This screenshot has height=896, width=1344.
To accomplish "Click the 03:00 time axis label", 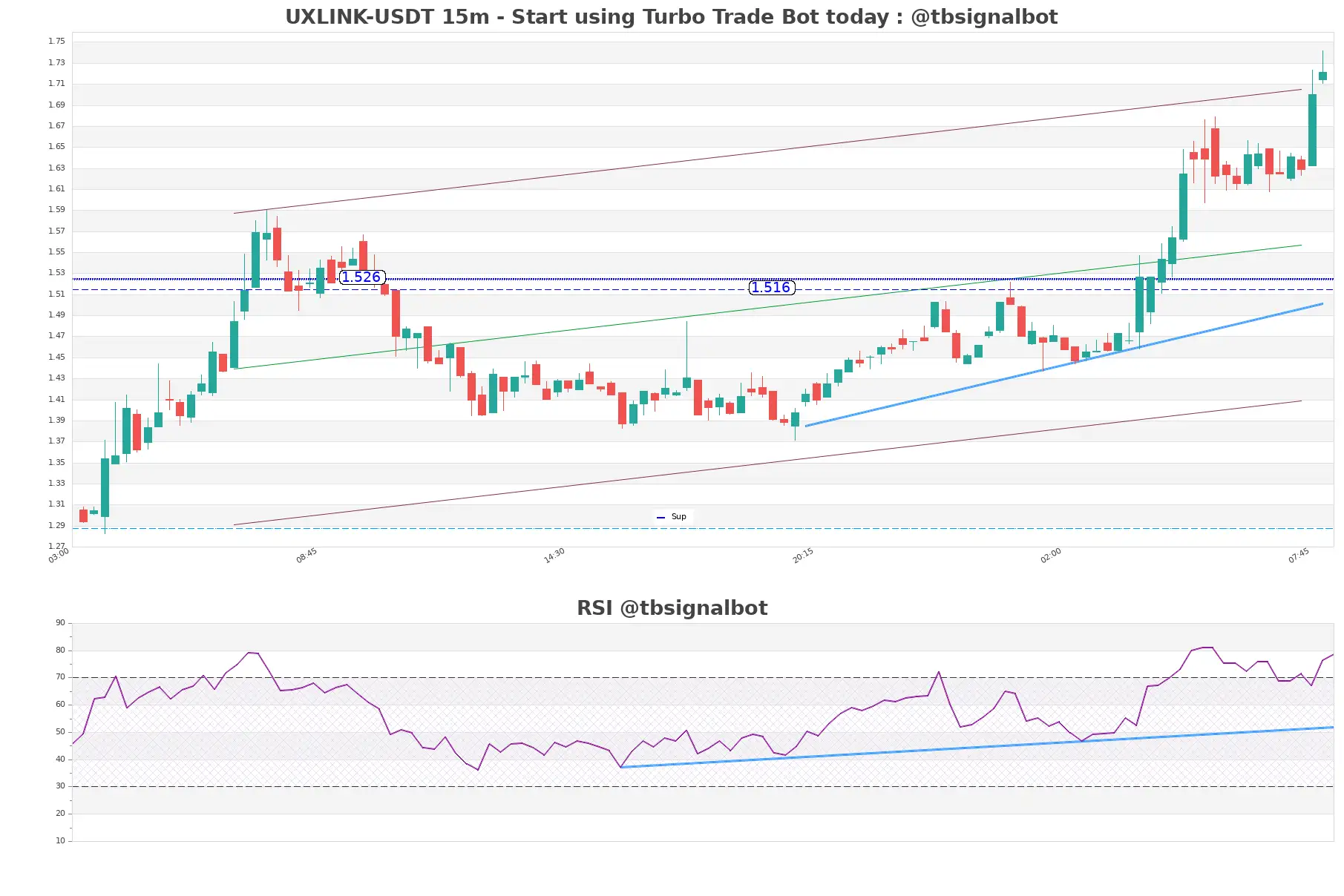I will (x=59, y=556).
